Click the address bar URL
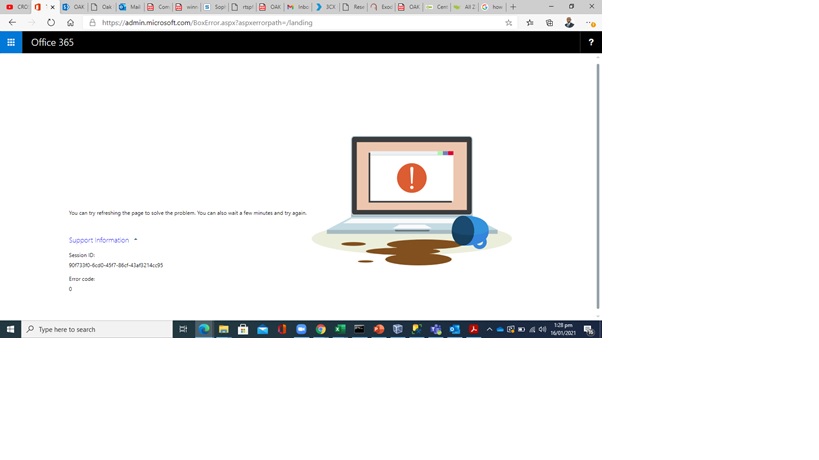Screen dimensions: 819x460 click(207, 22)
